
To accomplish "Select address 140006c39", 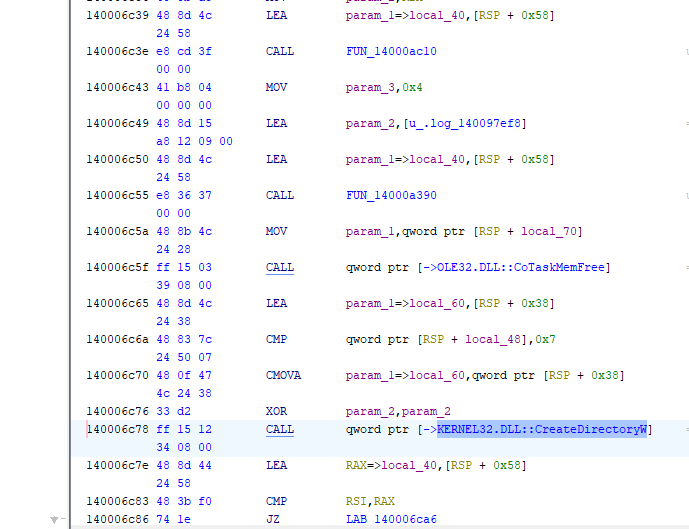I will point(117,15).
